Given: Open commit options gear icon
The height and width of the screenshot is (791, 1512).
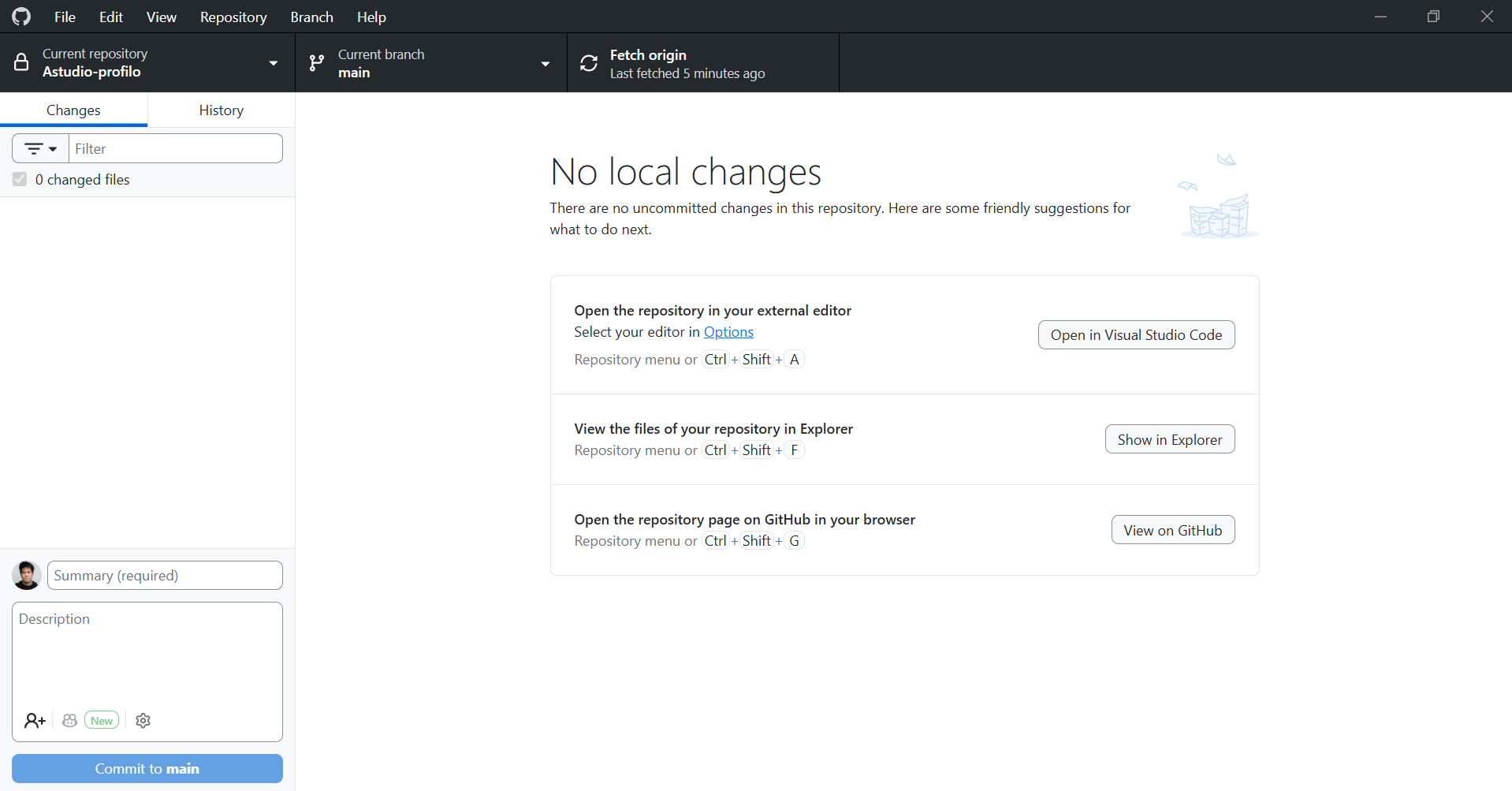Looking at the screenshot, I should 143,720.
